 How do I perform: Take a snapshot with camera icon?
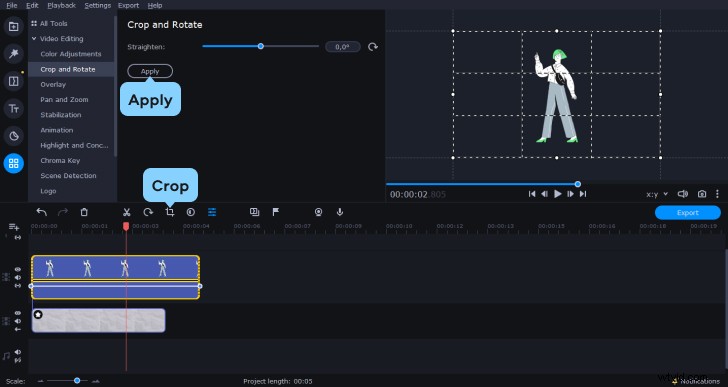click(702, 194)
